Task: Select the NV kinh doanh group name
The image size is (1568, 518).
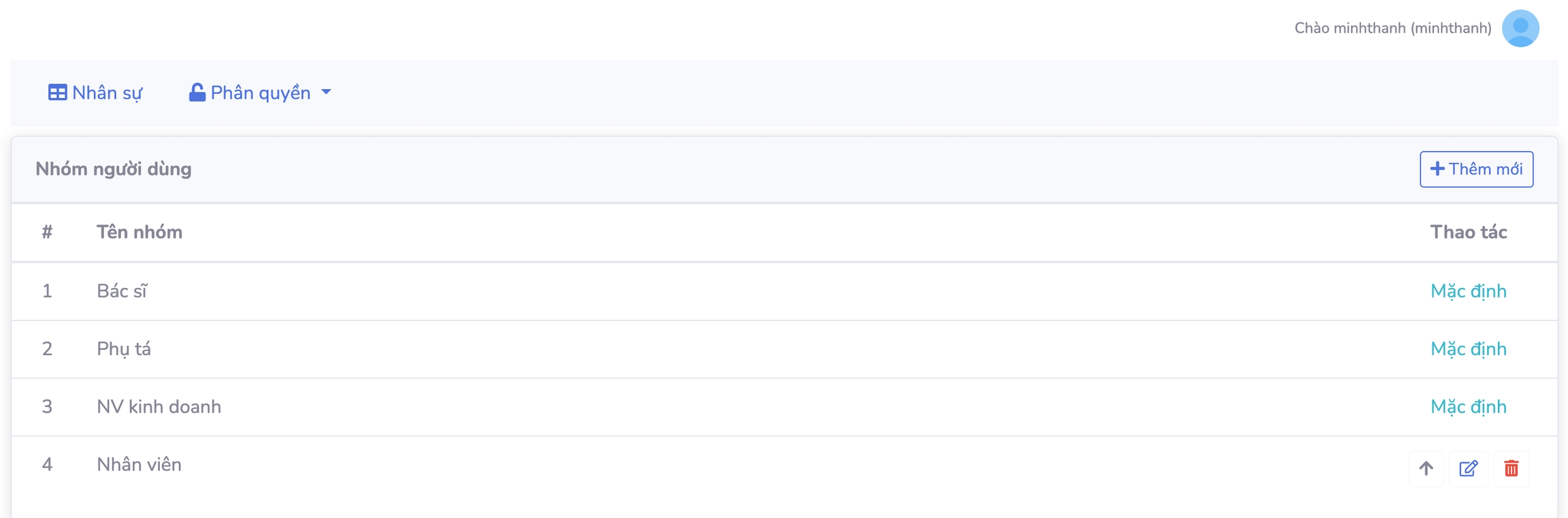Action: click(159, 407)
